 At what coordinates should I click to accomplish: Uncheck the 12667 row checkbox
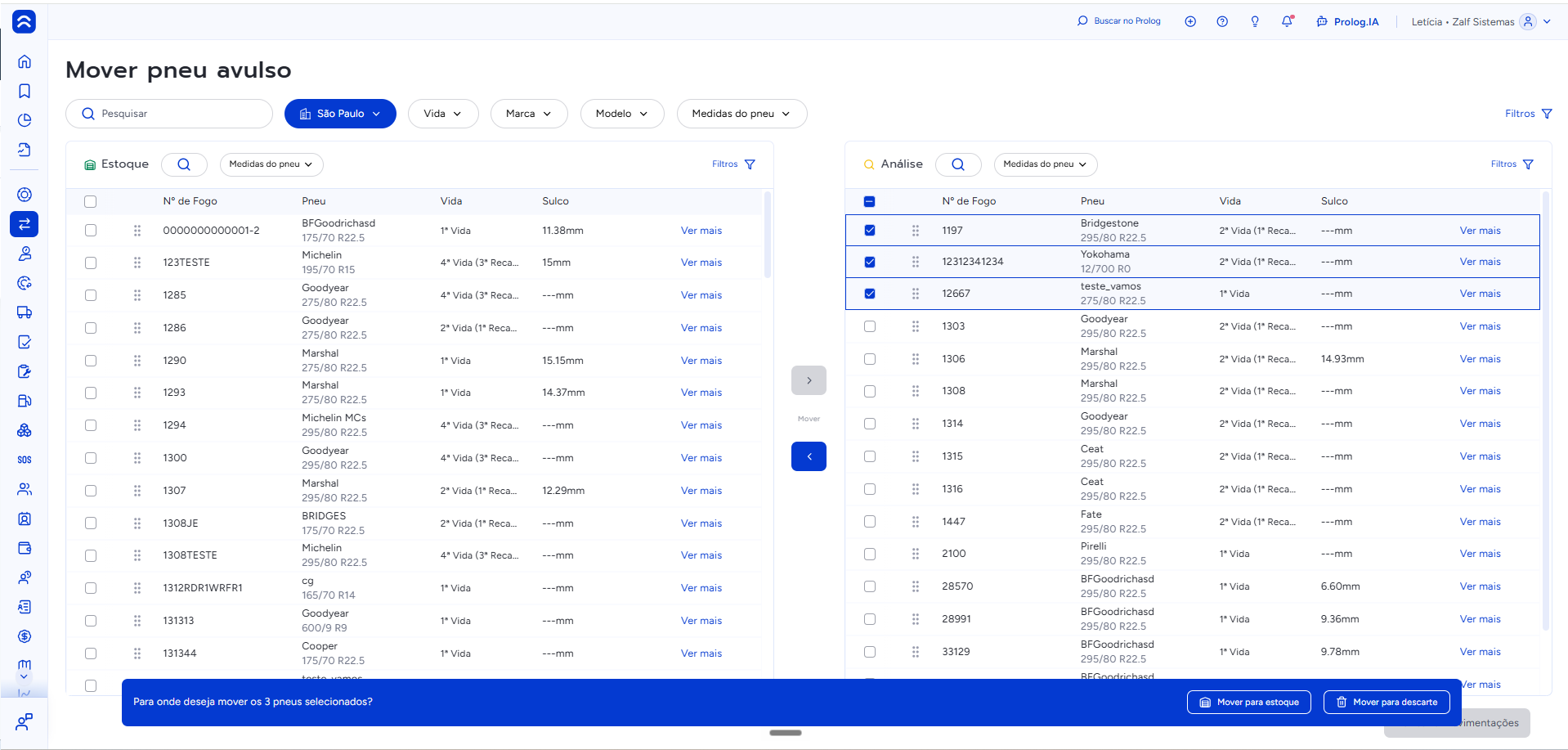pos(870,294)
